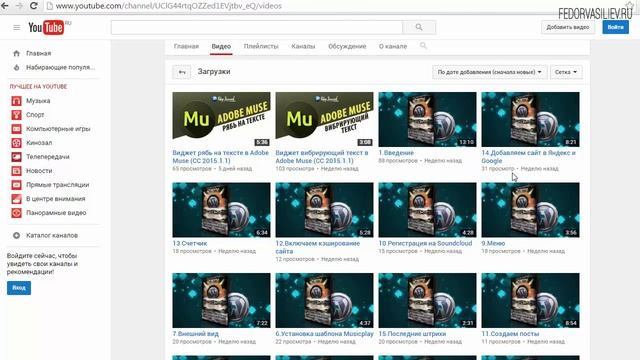Click the blue Войти button
The image size is (640, 360).
tap(616, 27)
